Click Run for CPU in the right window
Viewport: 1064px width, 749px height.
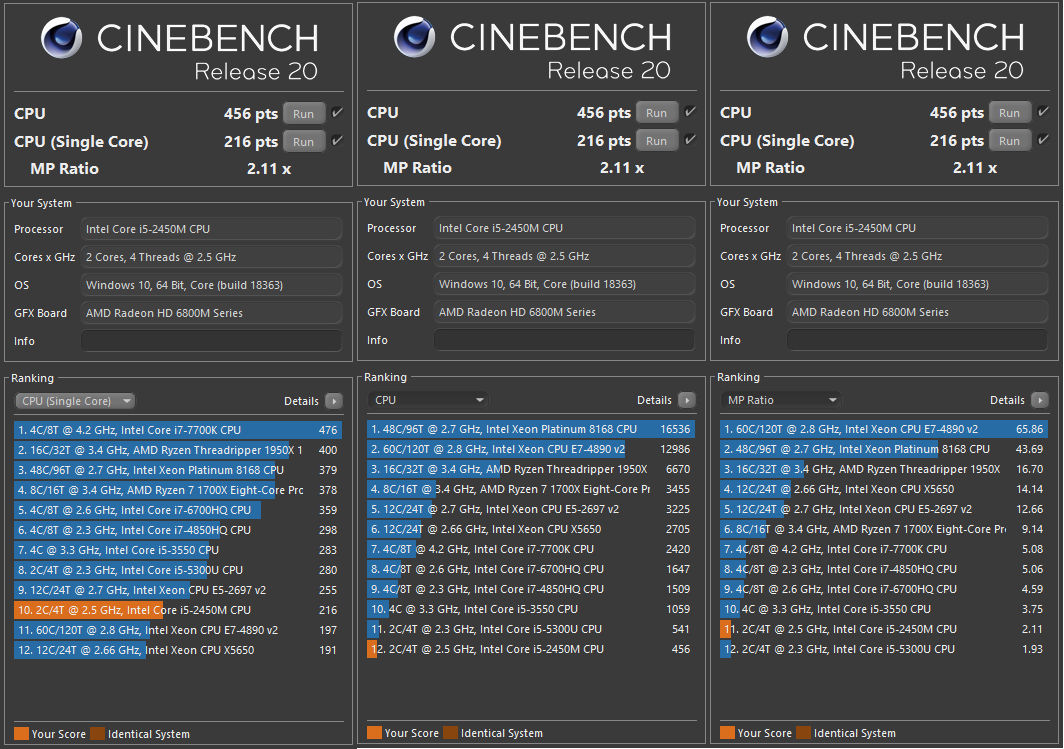[1009, 112]
